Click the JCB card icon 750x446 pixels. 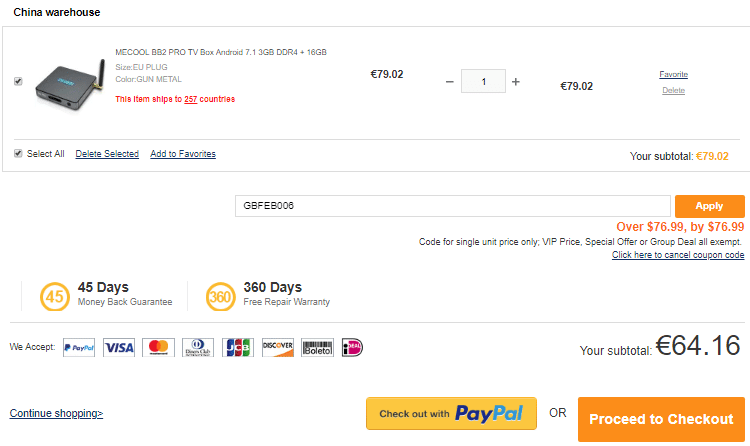[x=237, y=348]
